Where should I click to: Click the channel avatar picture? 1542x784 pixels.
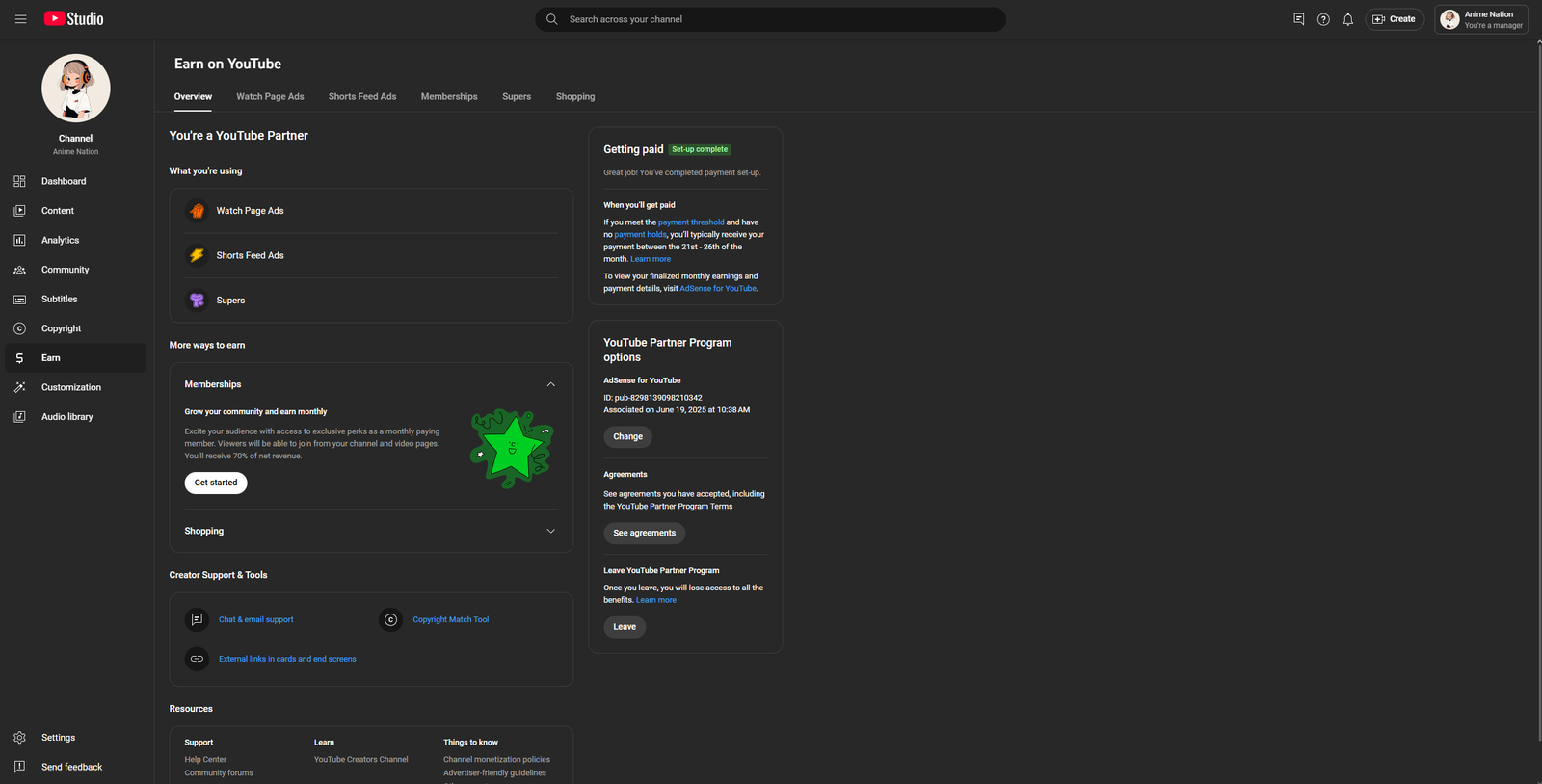(x=76, y=89)
